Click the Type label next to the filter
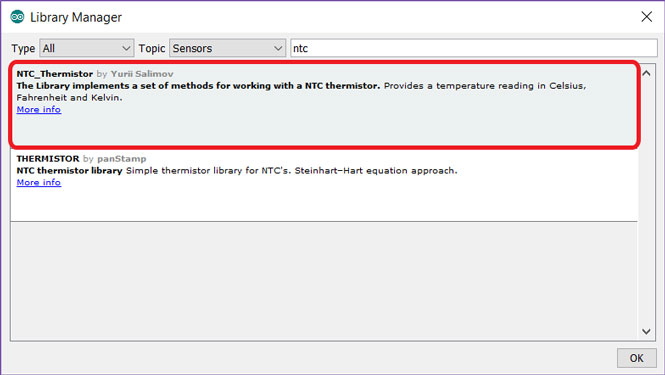 point(23,49)
